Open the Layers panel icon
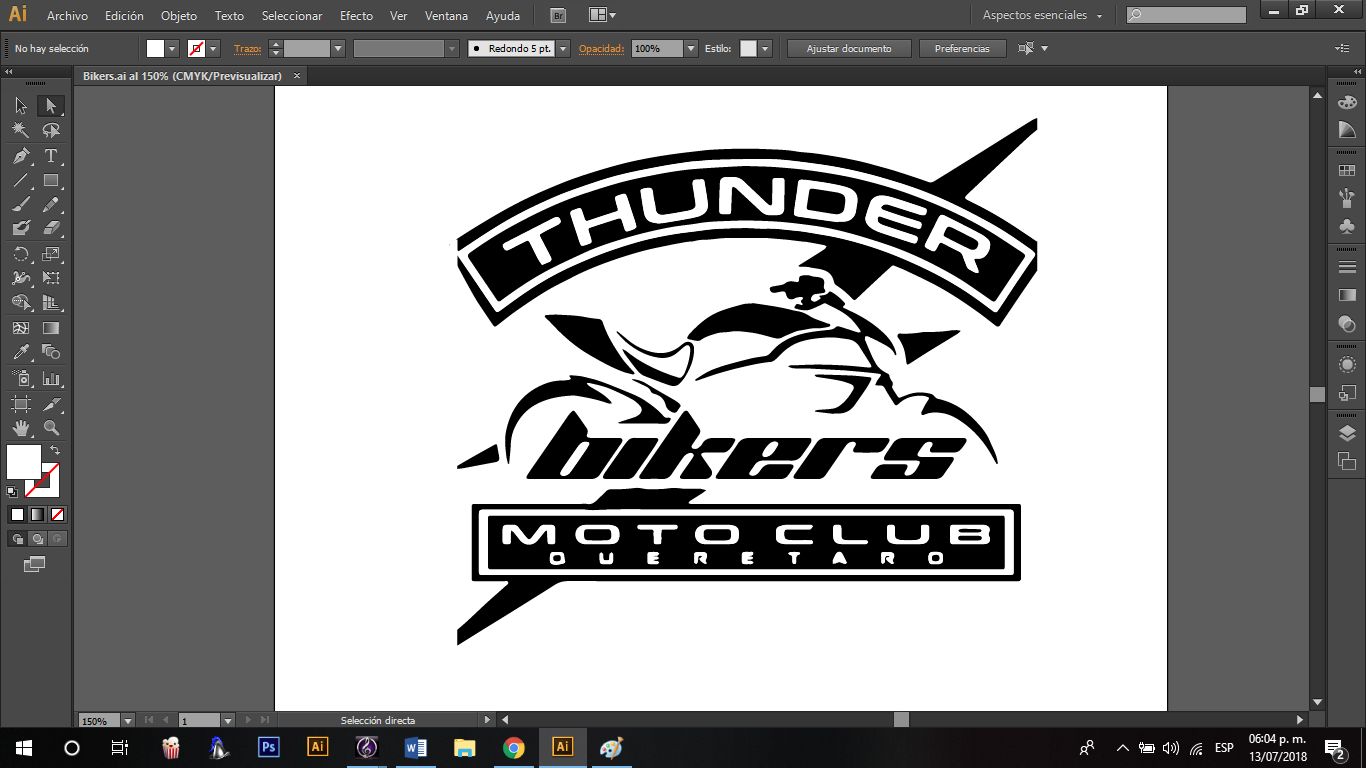The width and height of the screenshot is (1366, 768). pos(1347,433)
